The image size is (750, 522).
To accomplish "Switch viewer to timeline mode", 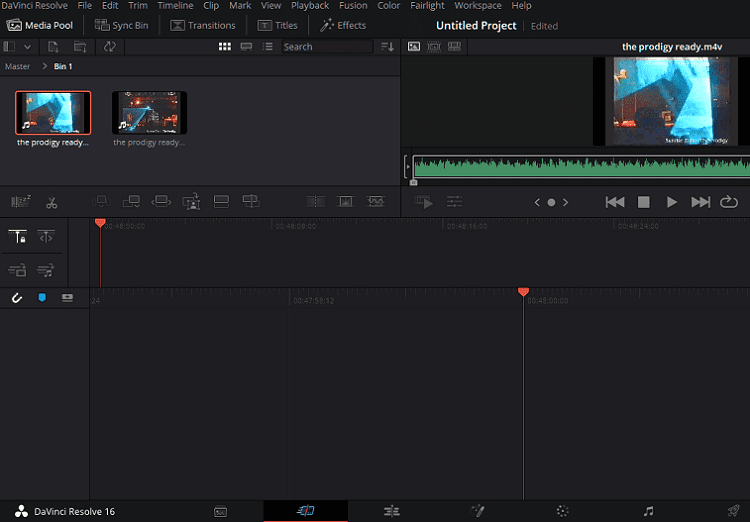I will click(454, 46).
